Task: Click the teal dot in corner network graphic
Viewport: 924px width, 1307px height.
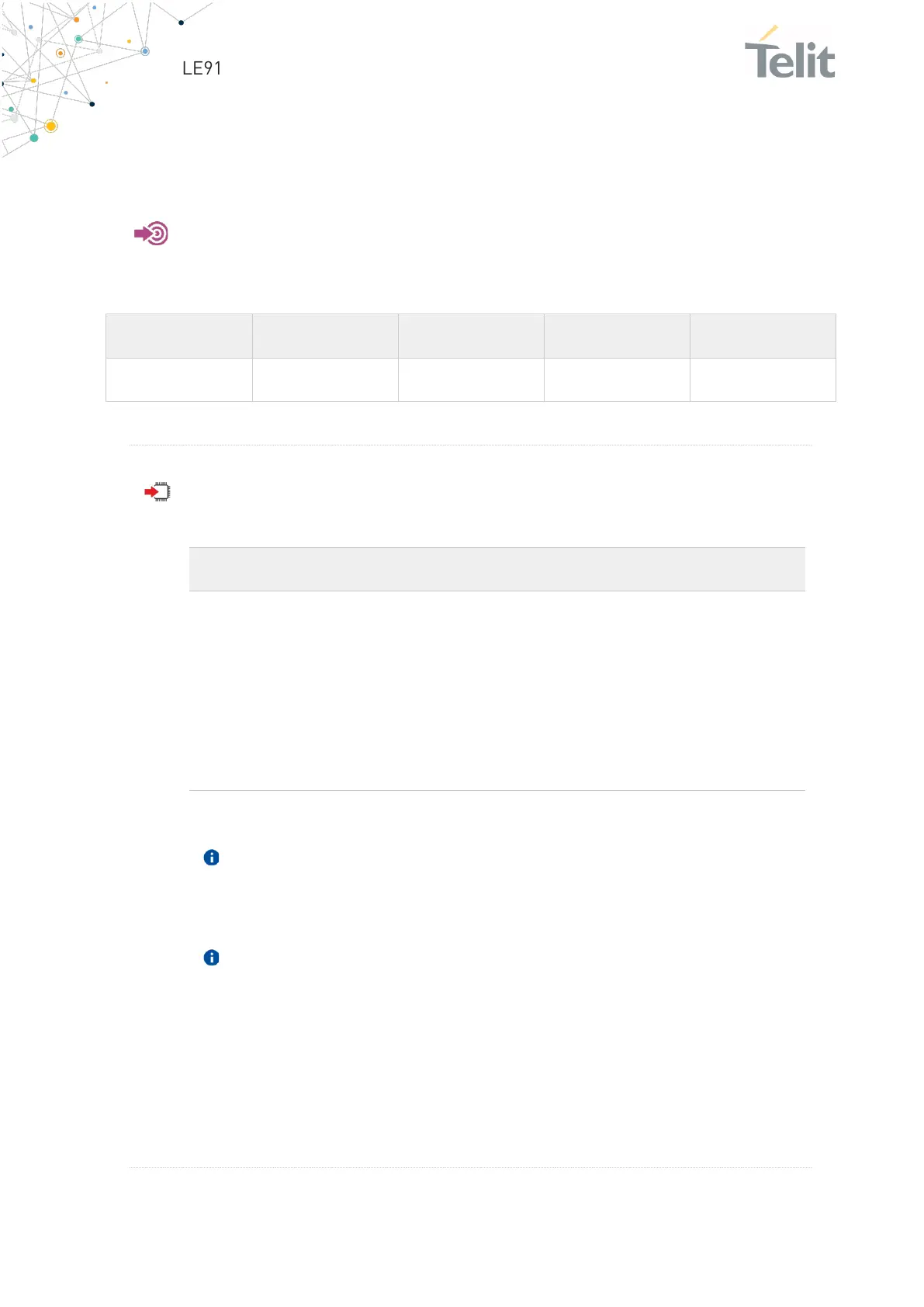Action: 34,138
